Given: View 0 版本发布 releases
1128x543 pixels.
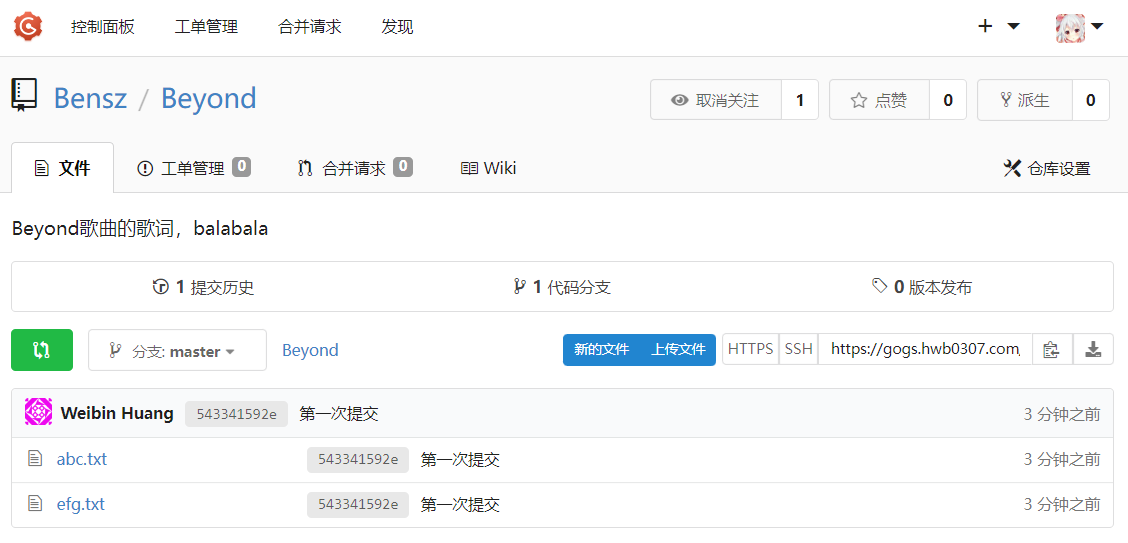Looking at the screenshot, I should 922,288.
